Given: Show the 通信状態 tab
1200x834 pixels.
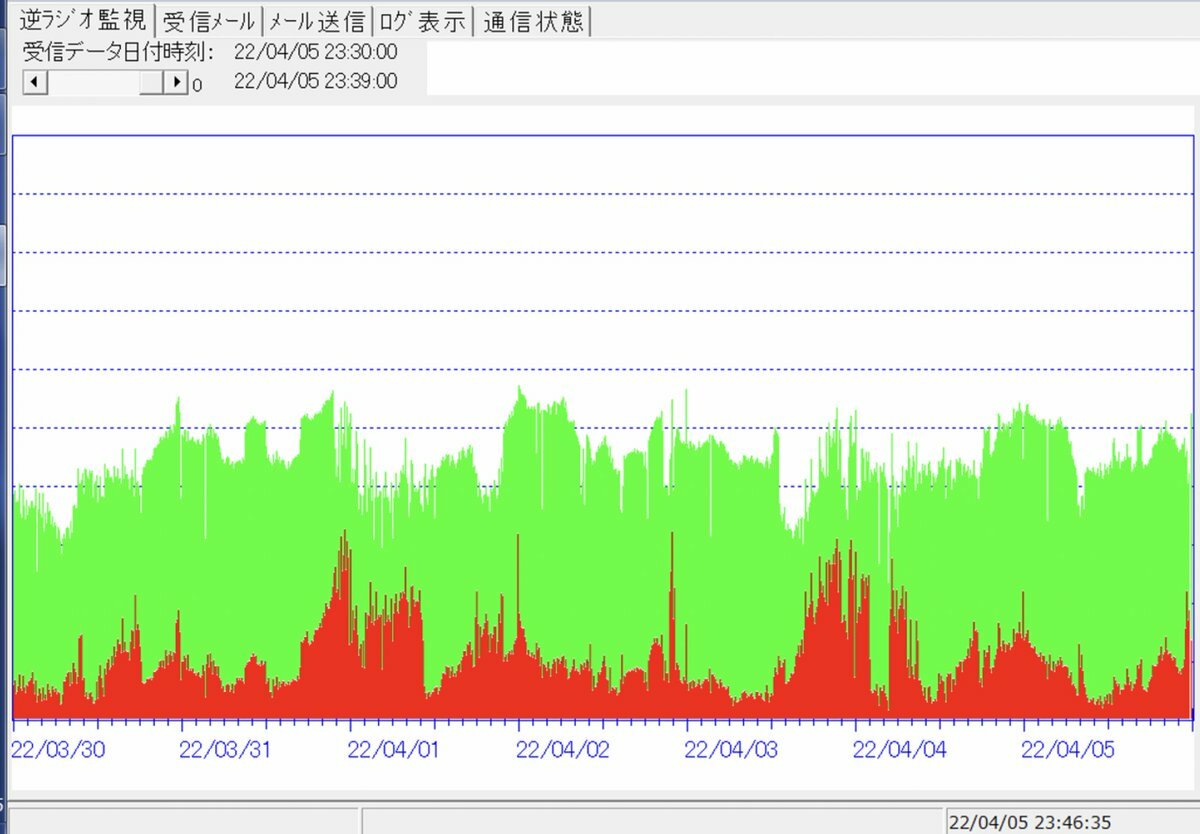Looking at the screenshot, I should [x=534, y=21].
